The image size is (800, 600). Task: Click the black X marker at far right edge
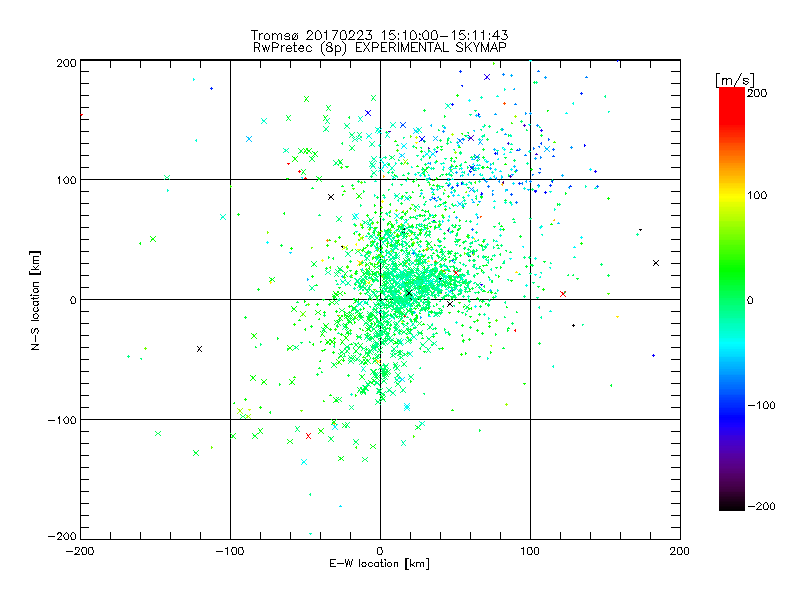pos(656,263)
